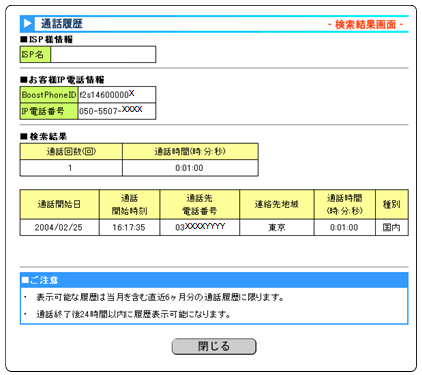Select the region cell 東京
This screenshot has height=375, width=422.
277,227
